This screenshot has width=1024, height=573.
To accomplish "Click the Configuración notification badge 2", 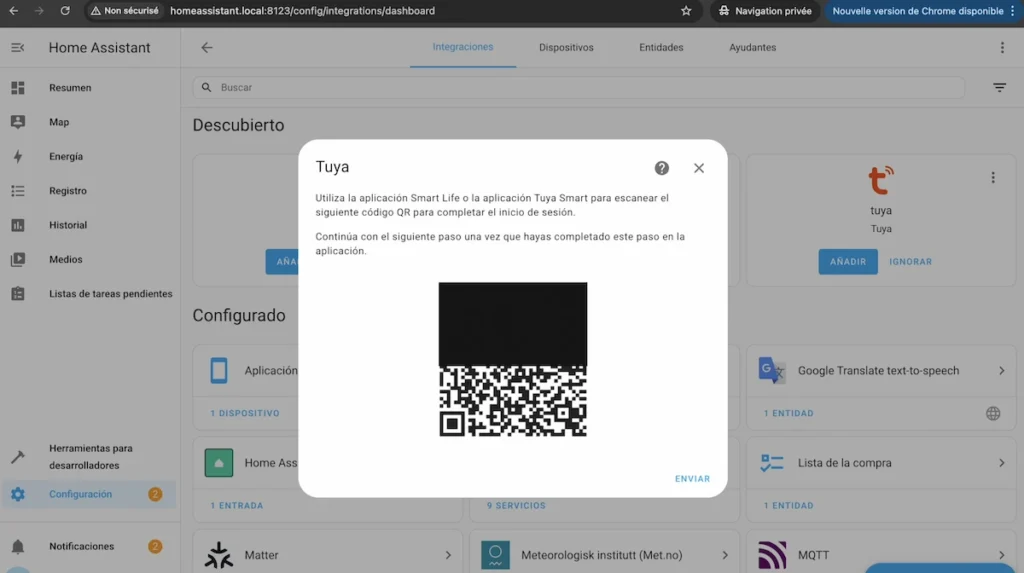I will [x=155, y=494].
